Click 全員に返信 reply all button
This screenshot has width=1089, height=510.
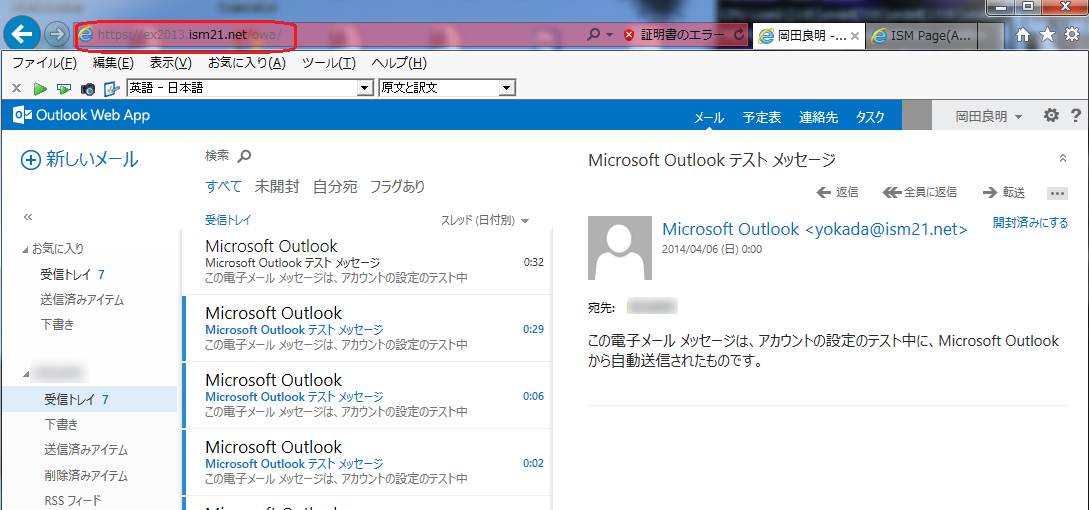coord(919,192)
